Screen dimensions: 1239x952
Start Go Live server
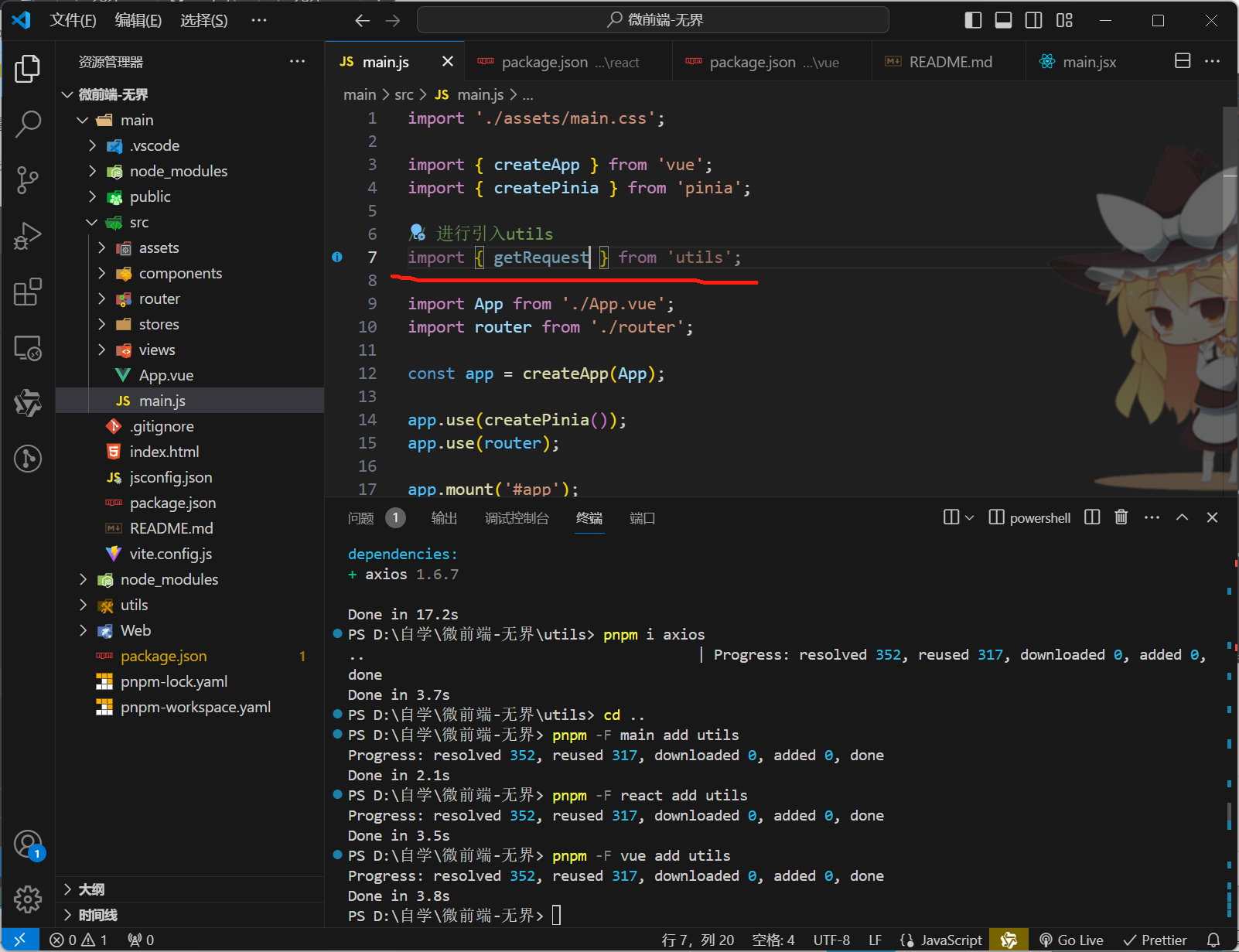[1071, 940]
